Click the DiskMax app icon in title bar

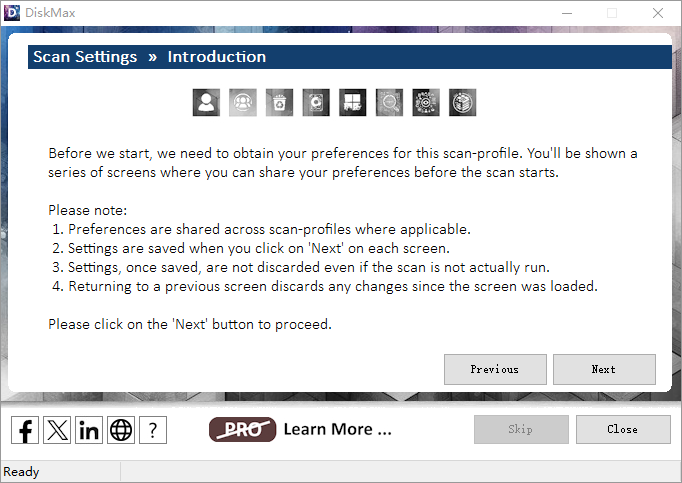[12, 13]
